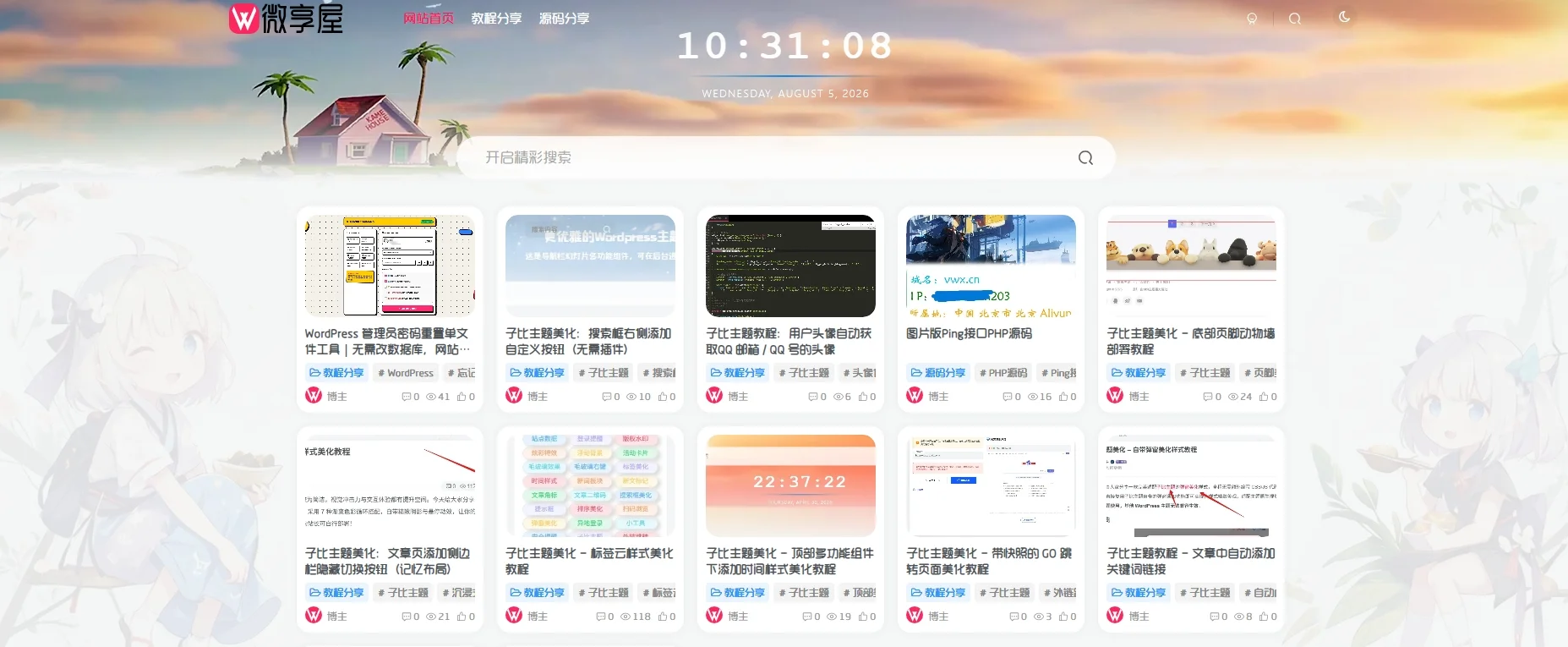Click 教程分享 badge on the WordPress password card
This screenshot has height=647, width=1568.
tap(336, 373)
